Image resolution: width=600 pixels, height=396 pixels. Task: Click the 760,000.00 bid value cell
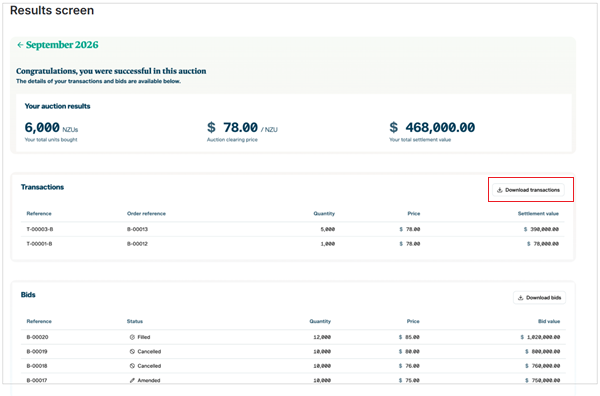[x=543, y=366]
